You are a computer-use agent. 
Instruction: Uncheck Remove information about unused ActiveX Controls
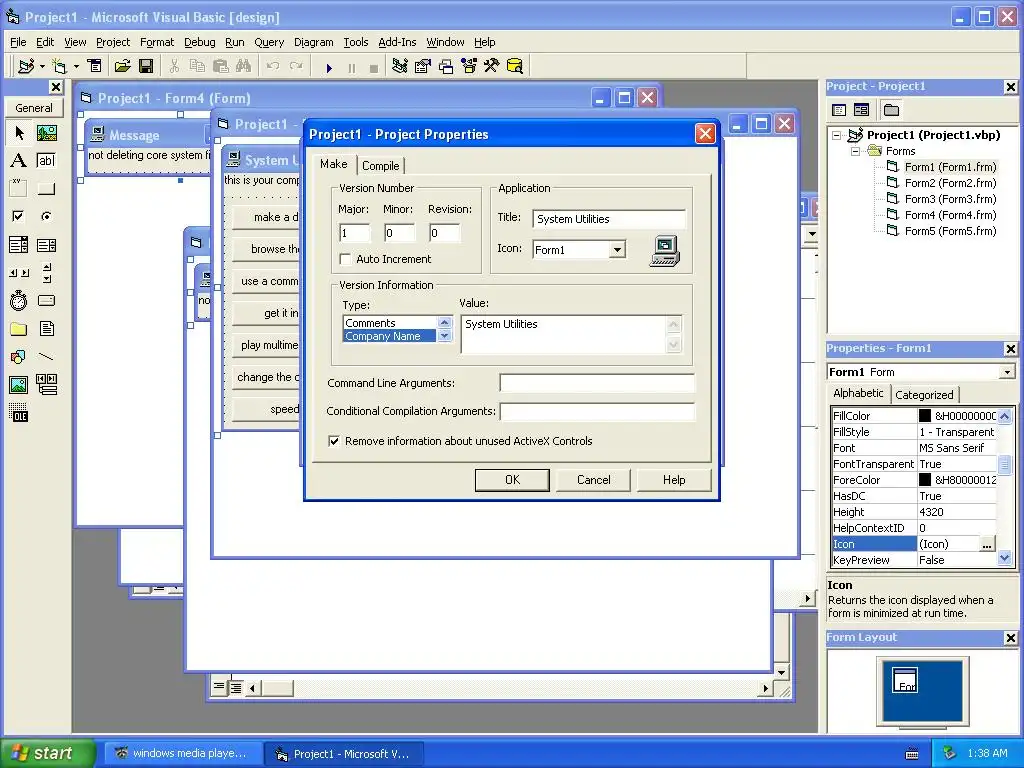click(334, 441)
